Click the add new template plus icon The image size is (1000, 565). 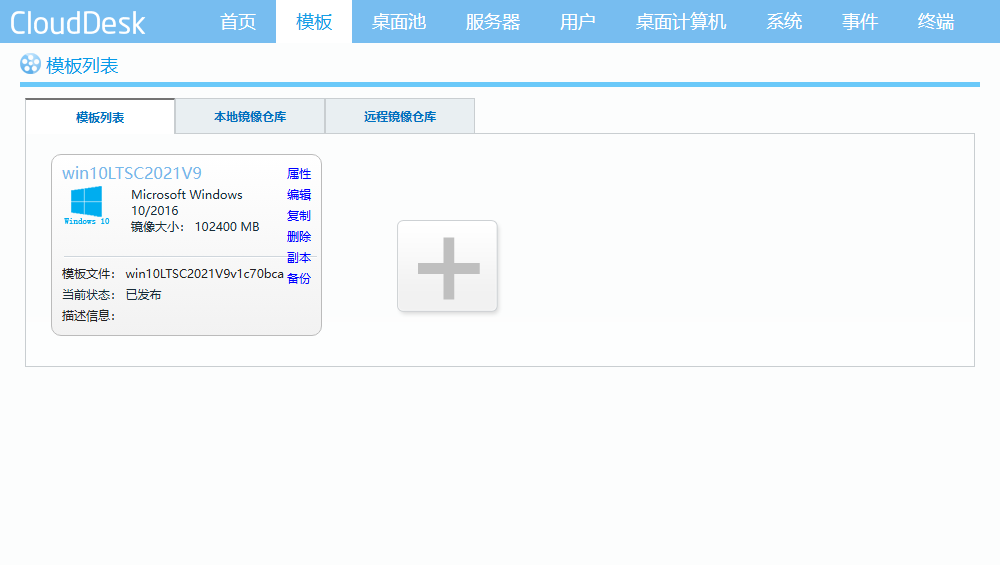click(x=447, y=267)
